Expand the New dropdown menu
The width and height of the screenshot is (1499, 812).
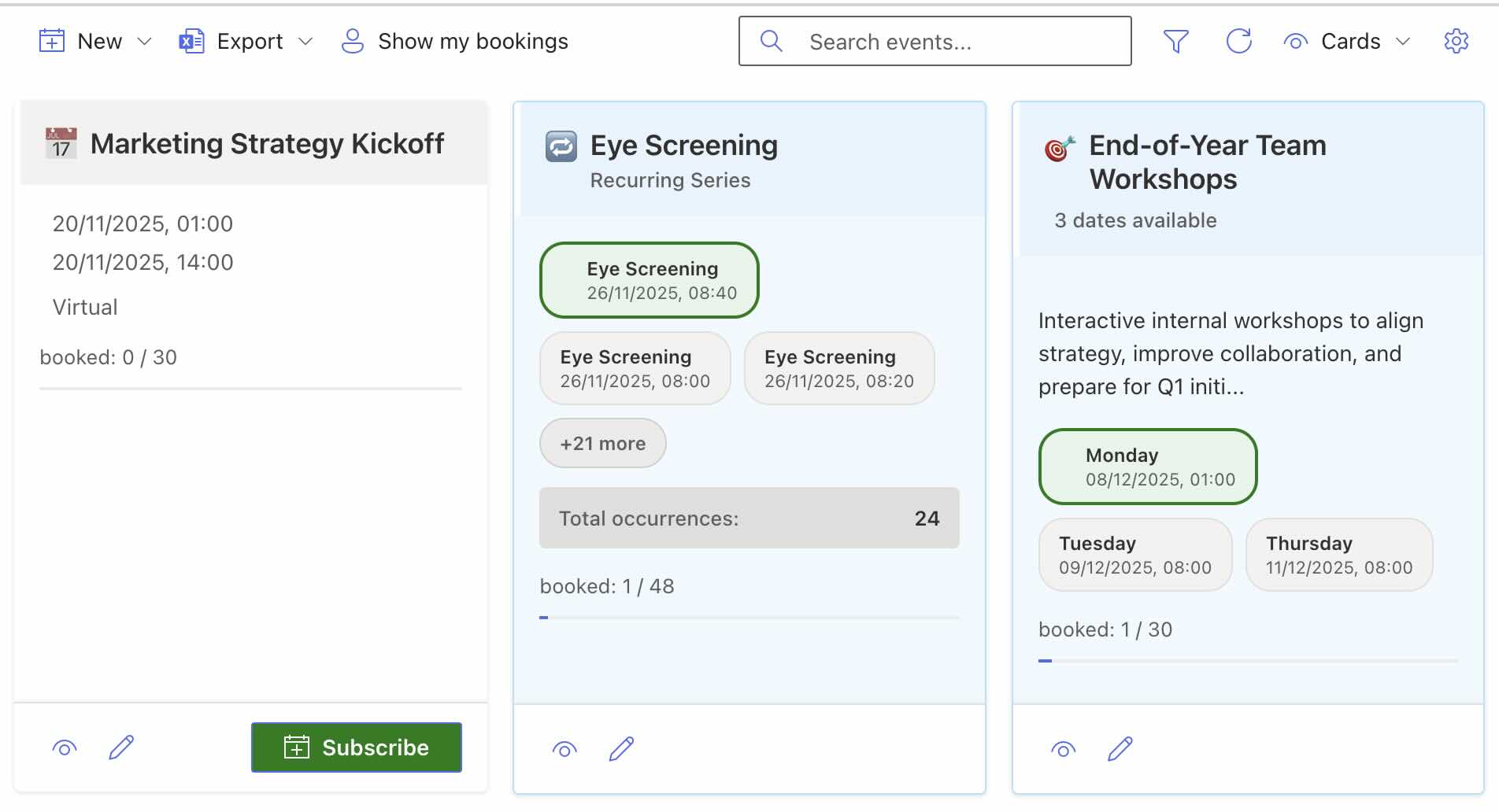tap(94, 41)
